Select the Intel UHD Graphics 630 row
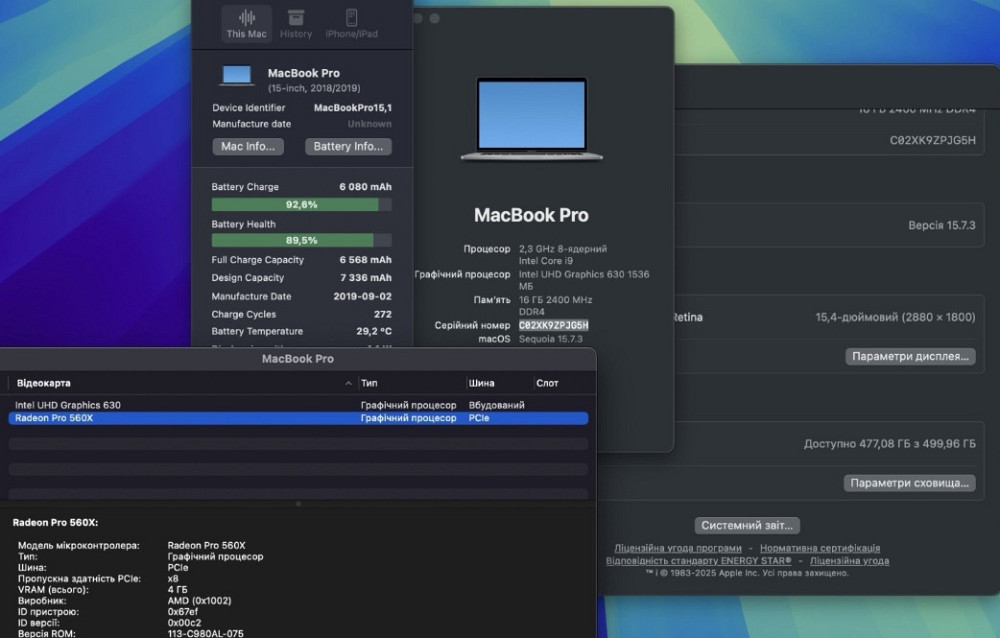The height and width of the screenshot is (638, 1000). coord(69,405)
